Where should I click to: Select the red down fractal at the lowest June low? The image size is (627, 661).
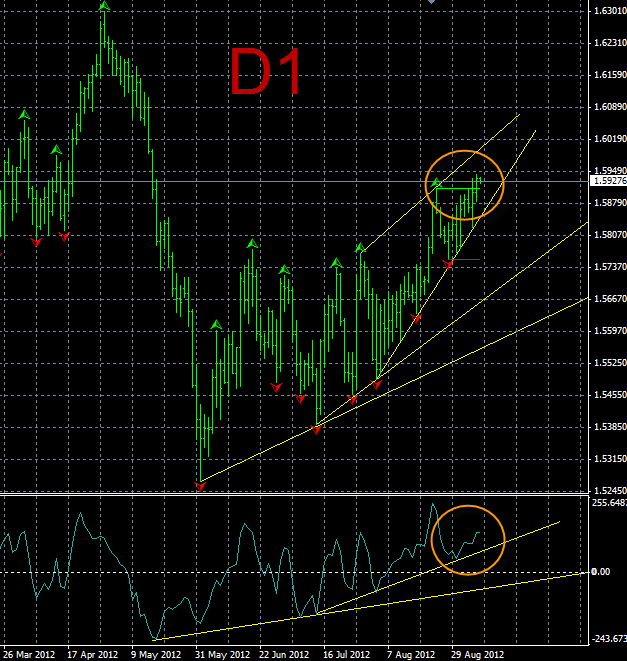coord(200,486)
